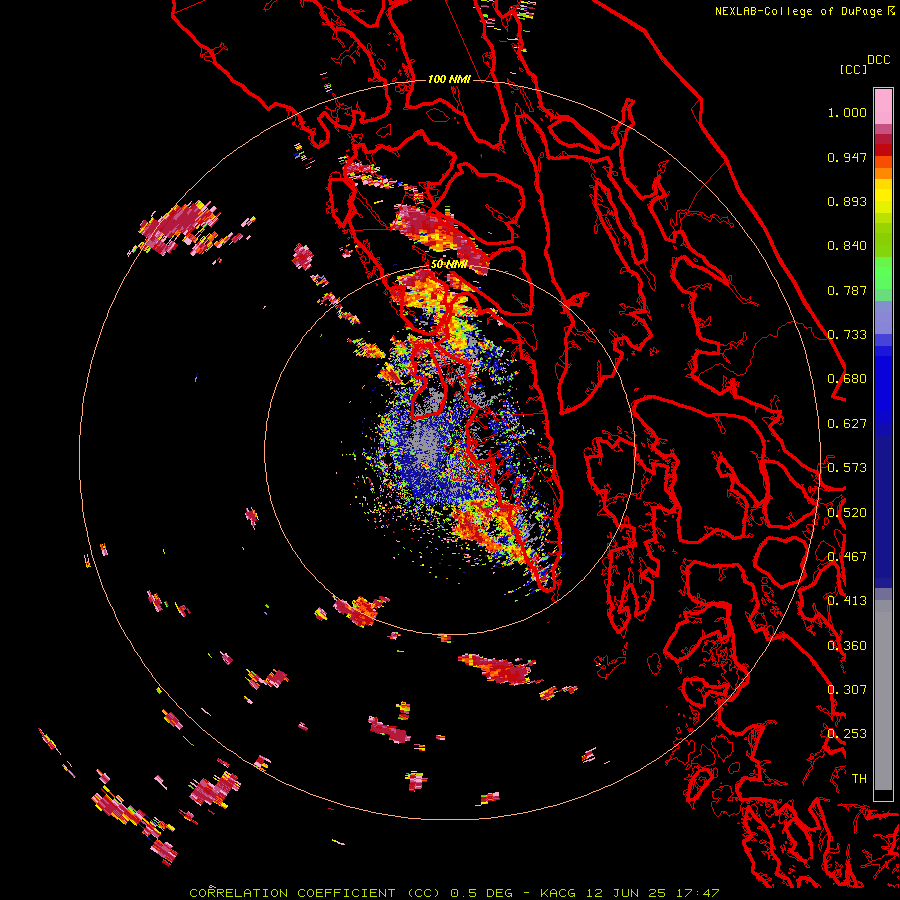Select the 0.840 legend value

[x=847, y=246]
